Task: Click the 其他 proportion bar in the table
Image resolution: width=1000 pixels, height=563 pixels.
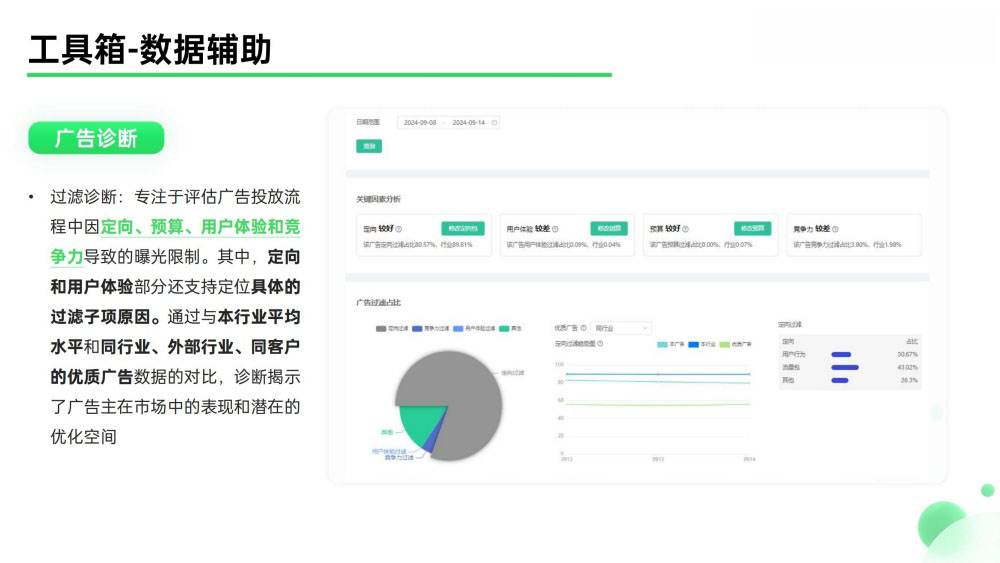Action: click(x=840, y=380)
